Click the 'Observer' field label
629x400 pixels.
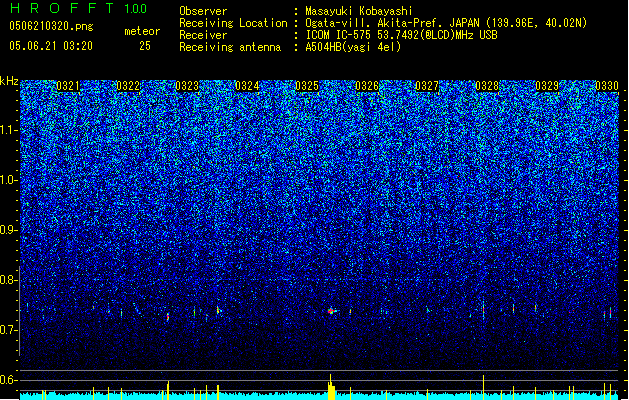coord(203,11)
